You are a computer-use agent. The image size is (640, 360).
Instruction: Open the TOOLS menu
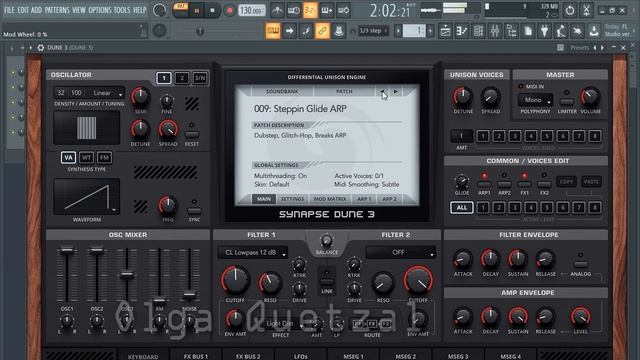(x=122, y=10)
